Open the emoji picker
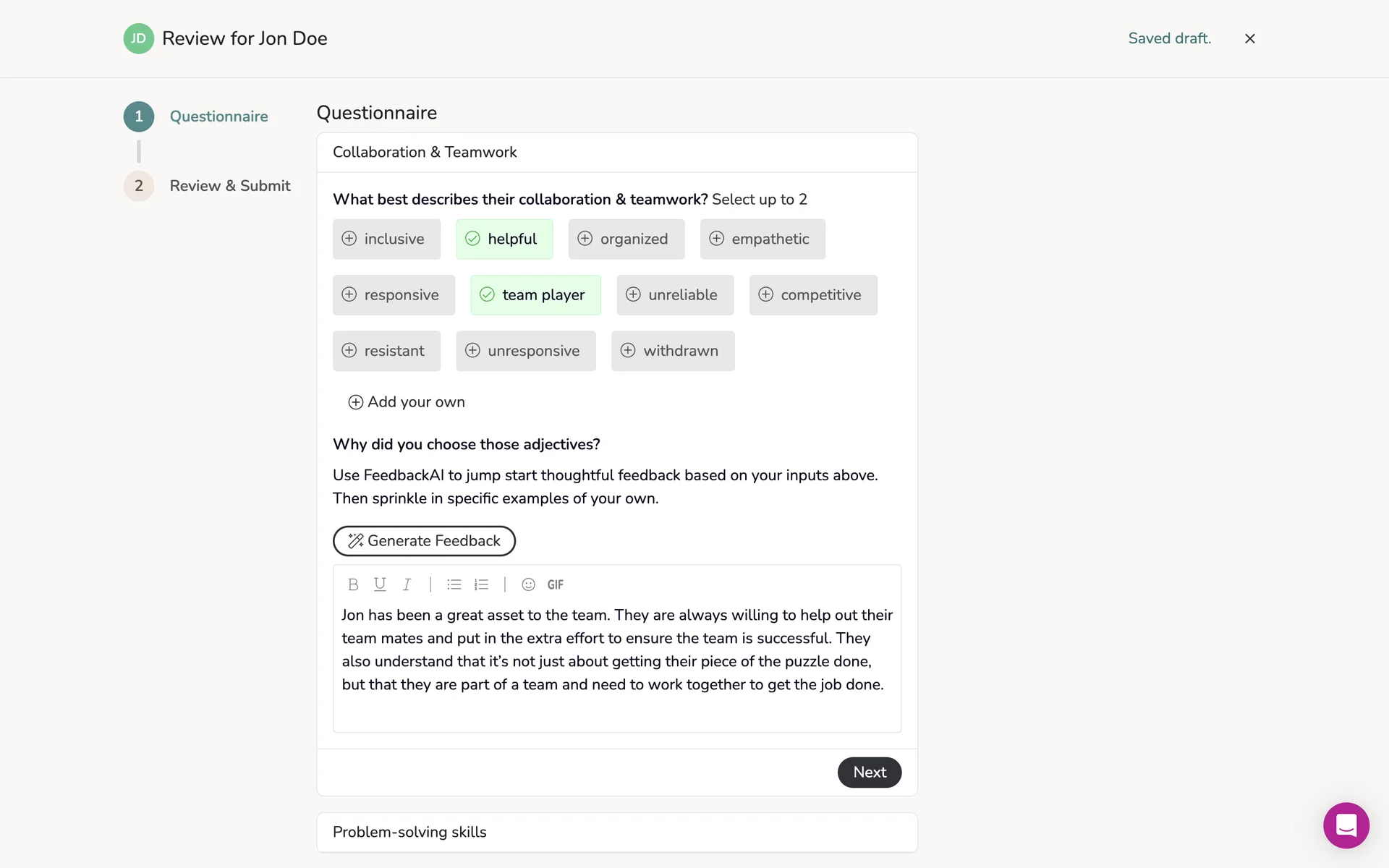This screenshot has height=868, width=1389. [x=528, y=584]
